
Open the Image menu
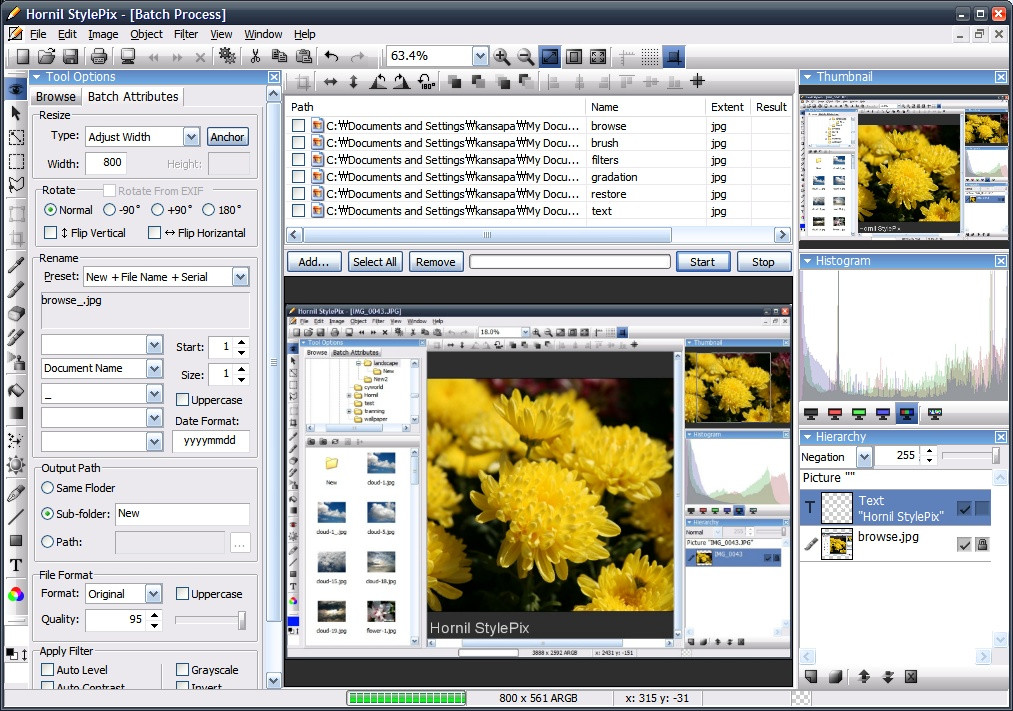[x=103, y=34]
